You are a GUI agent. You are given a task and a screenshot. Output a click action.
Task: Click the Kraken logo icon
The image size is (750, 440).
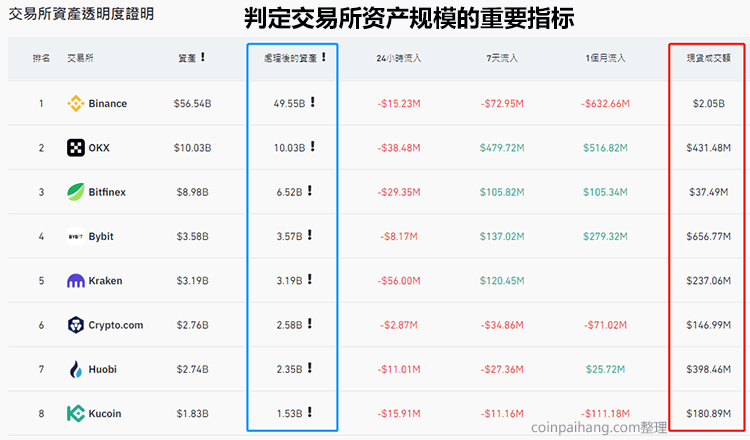(76, 281)
